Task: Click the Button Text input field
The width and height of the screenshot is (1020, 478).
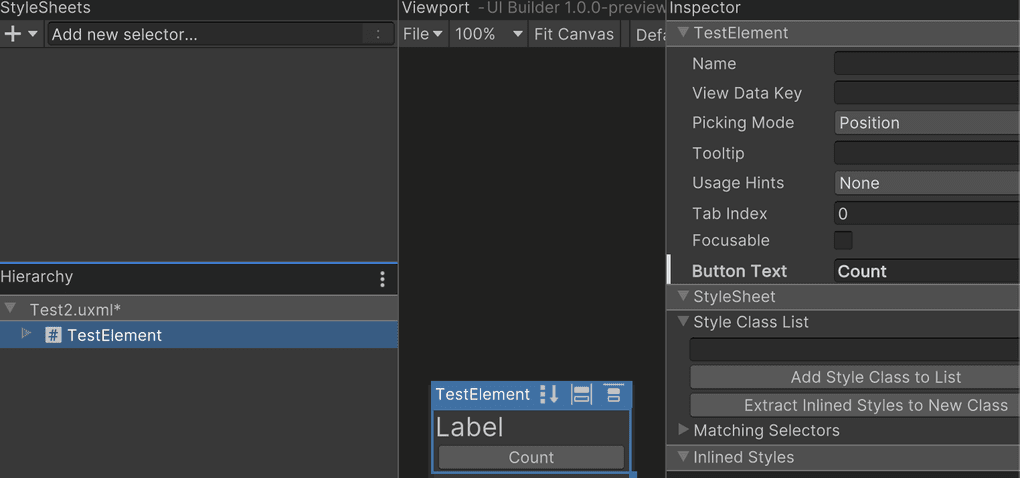Action: (926, 271)
